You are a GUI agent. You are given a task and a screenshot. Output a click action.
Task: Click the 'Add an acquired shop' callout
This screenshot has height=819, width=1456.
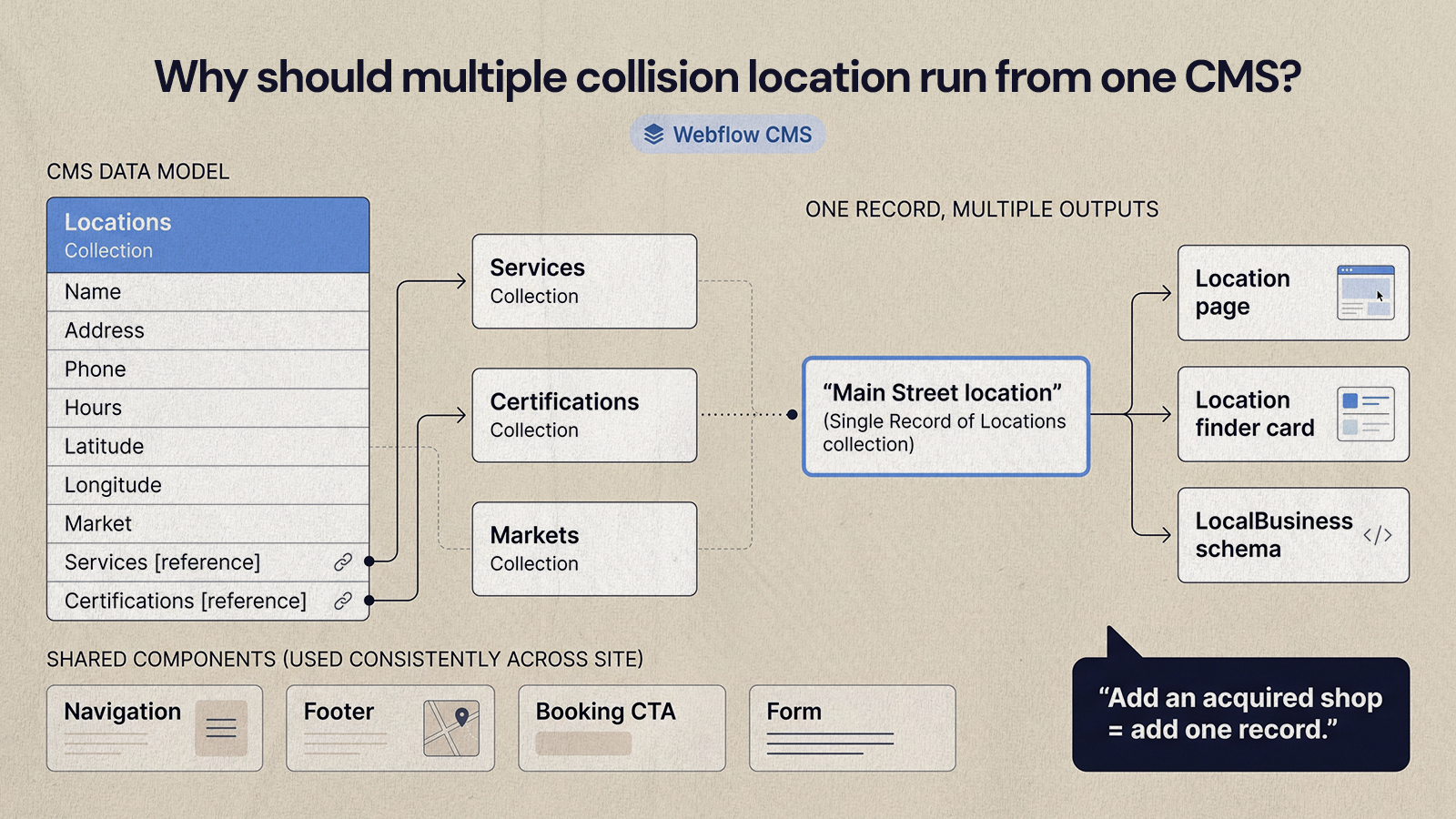point(1241,714)
